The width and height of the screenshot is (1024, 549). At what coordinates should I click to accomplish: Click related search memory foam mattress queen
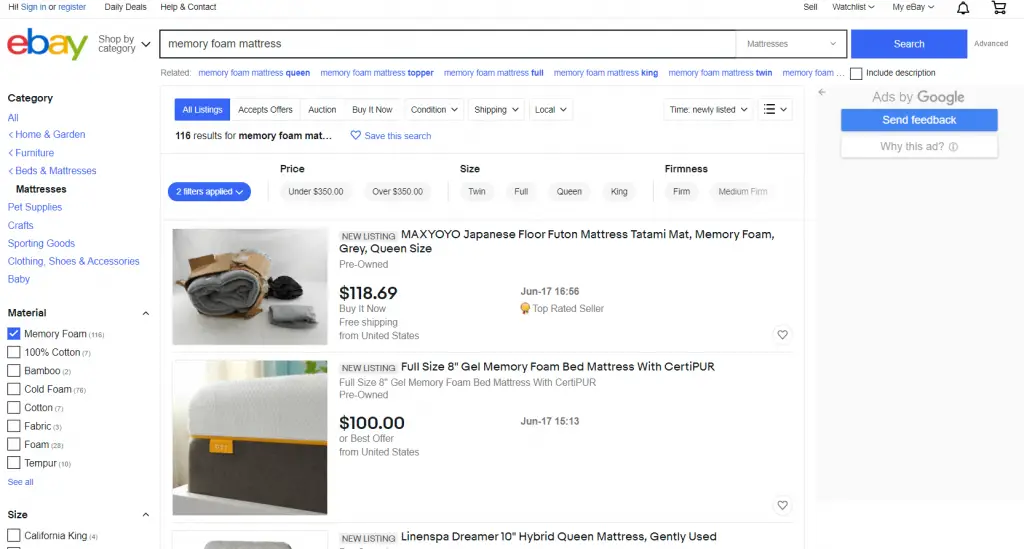pyautogui.click(x=254, y=73)
